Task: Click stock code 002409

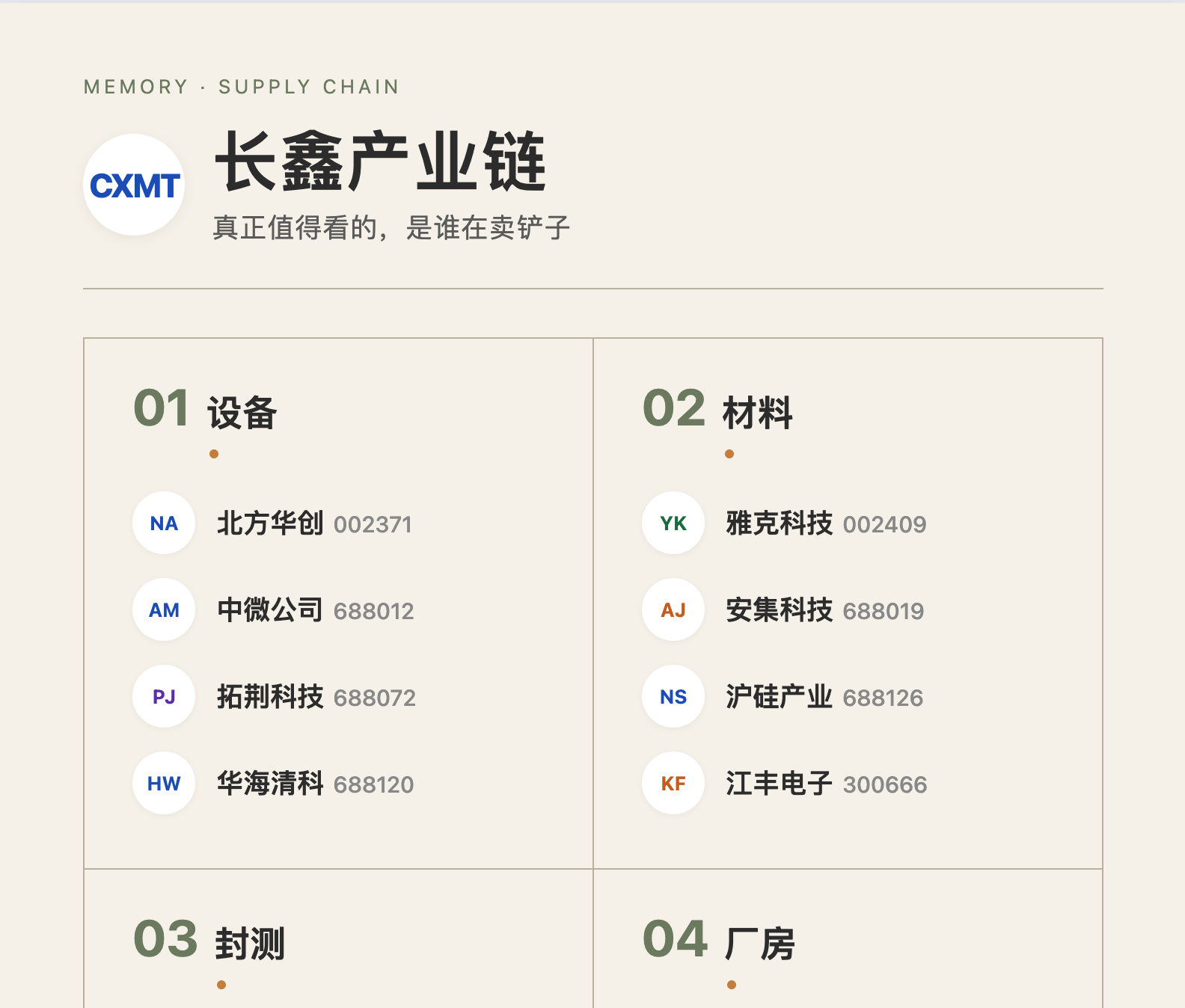Action: pos(885,525)
